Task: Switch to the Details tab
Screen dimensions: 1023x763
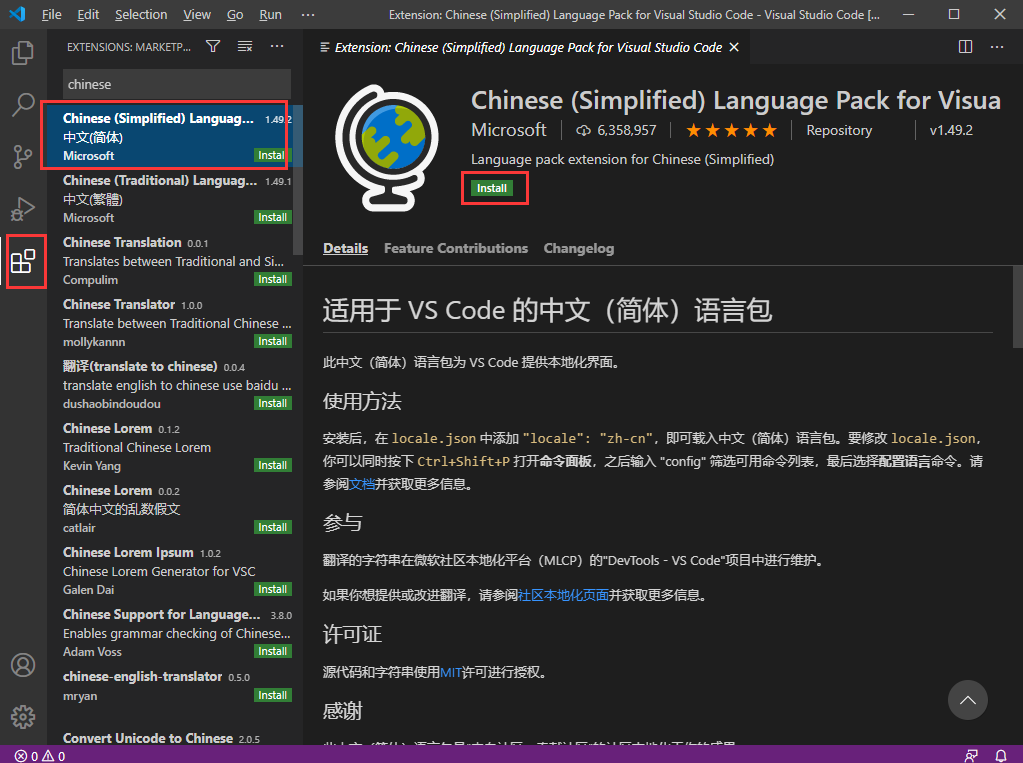Action: click(x=346, y=248)
